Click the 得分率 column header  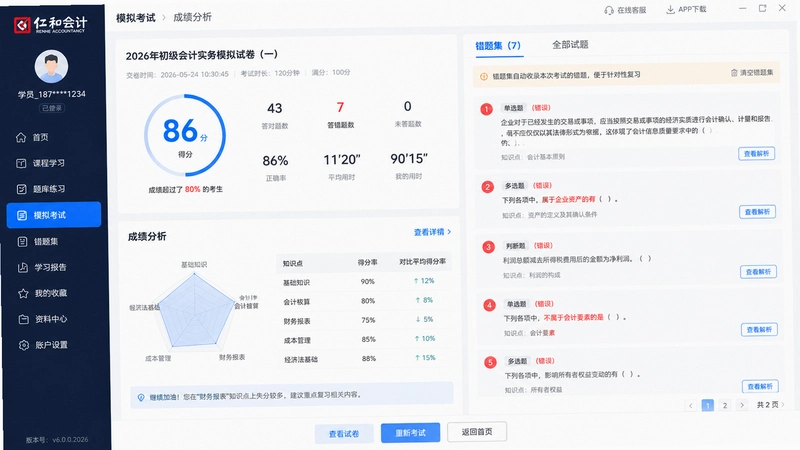coord(367,262)
